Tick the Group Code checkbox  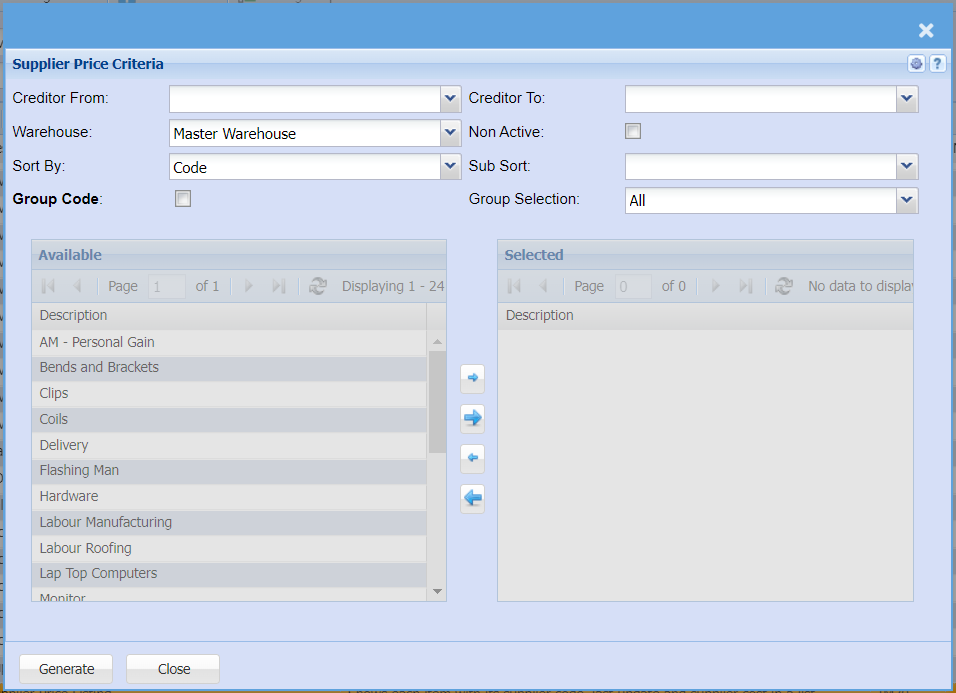click(x=183, y=199)
